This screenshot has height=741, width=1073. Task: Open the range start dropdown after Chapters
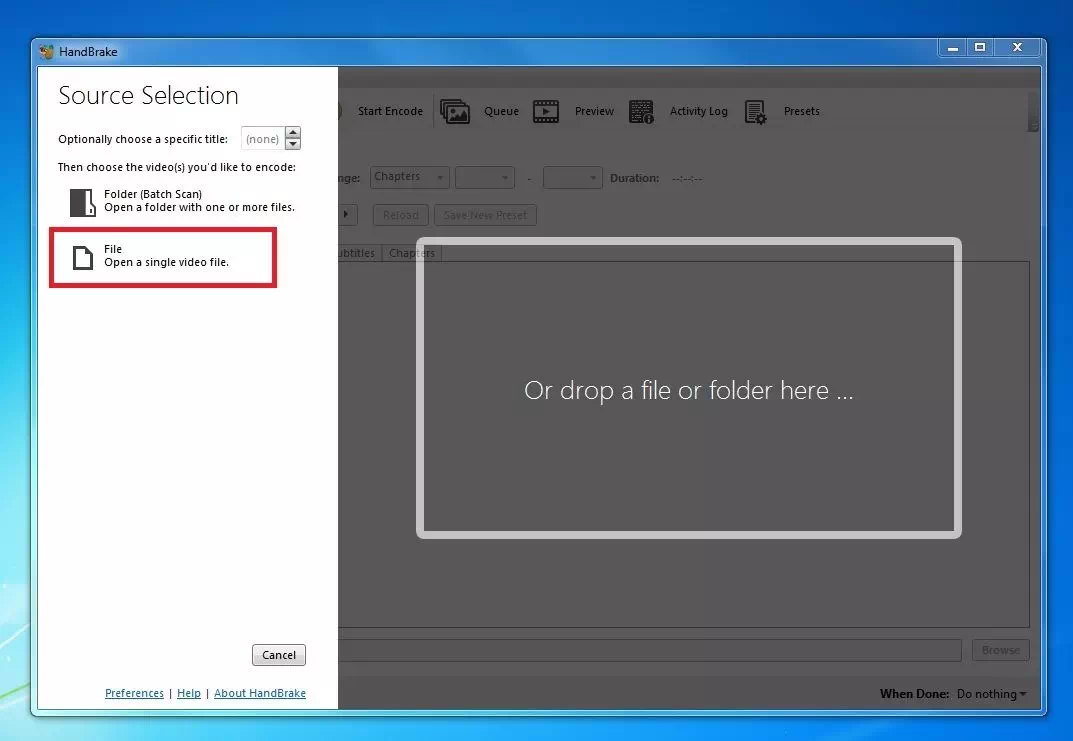[x=484, y=177]
